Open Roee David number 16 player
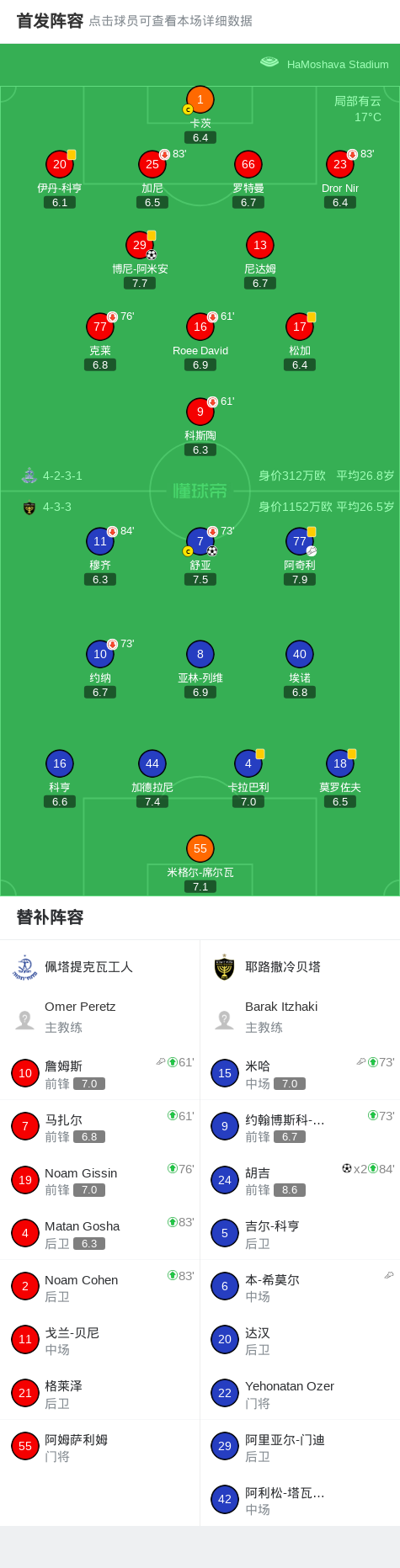Screen dimensions: 400x1568 point(200,327)
